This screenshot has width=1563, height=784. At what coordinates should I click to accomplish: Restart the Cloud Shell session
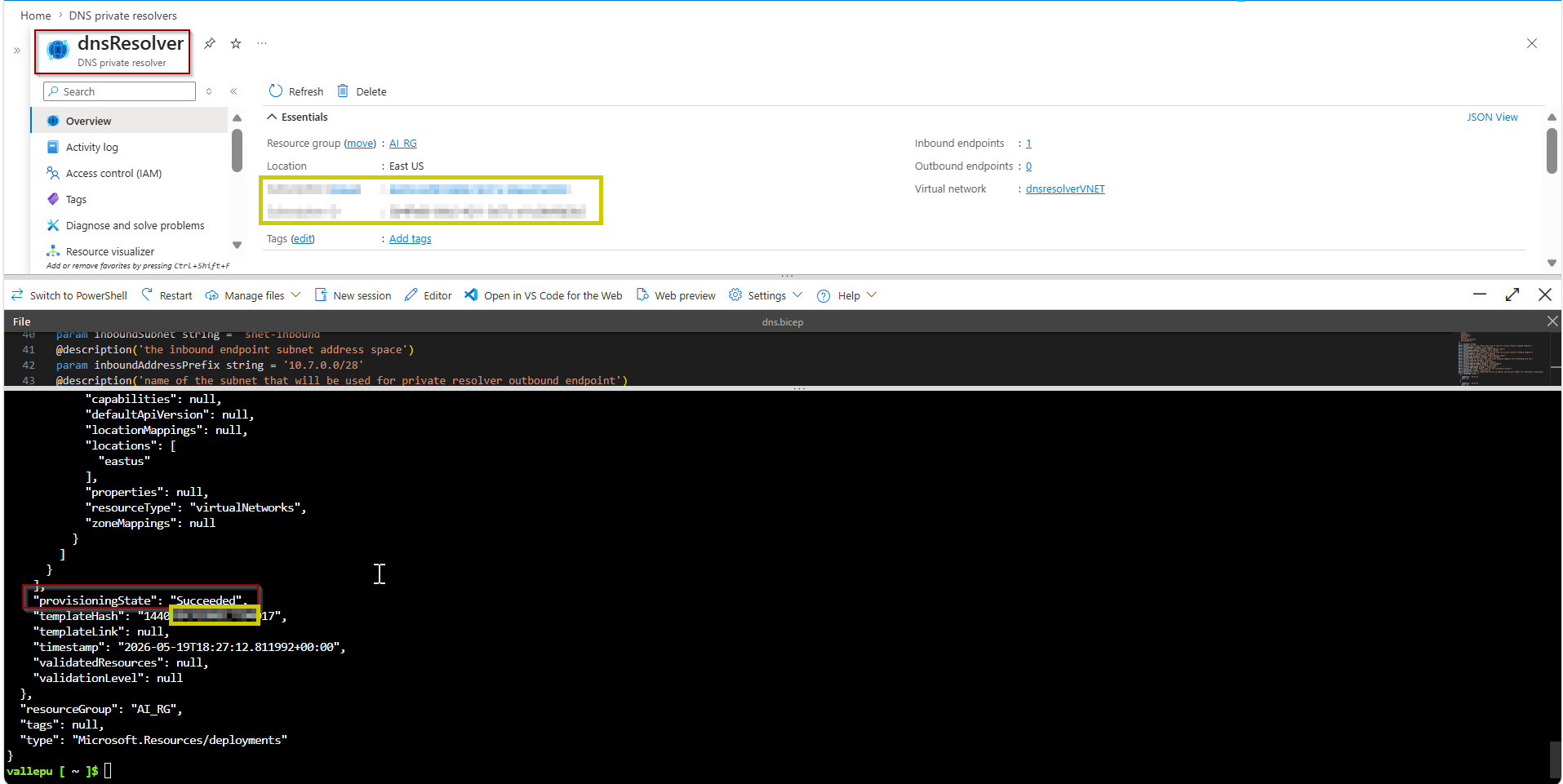pos(167,295)
